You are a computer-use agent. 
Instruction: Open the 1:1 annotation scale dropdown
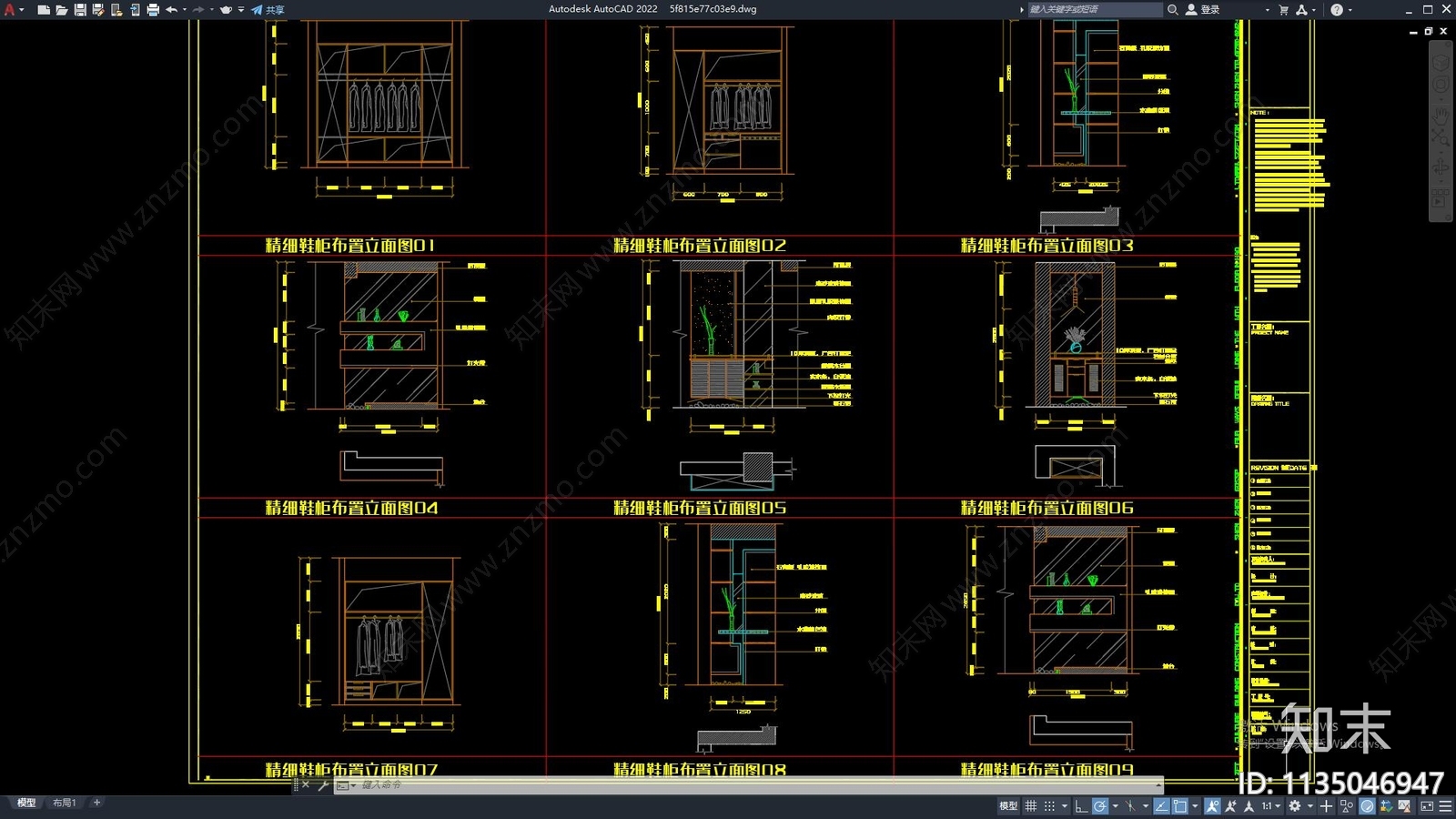(x=1270, y=806)
